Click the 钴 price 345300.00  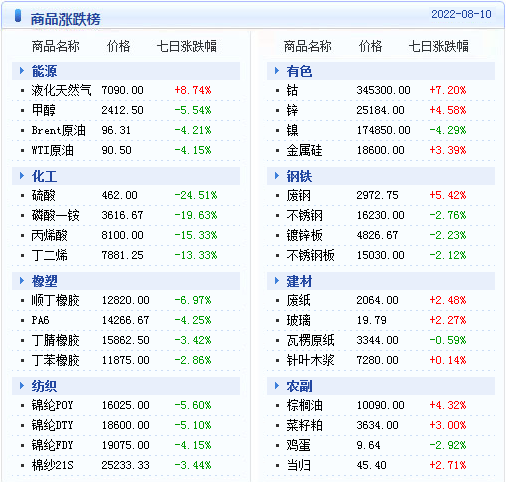point(383,90)
